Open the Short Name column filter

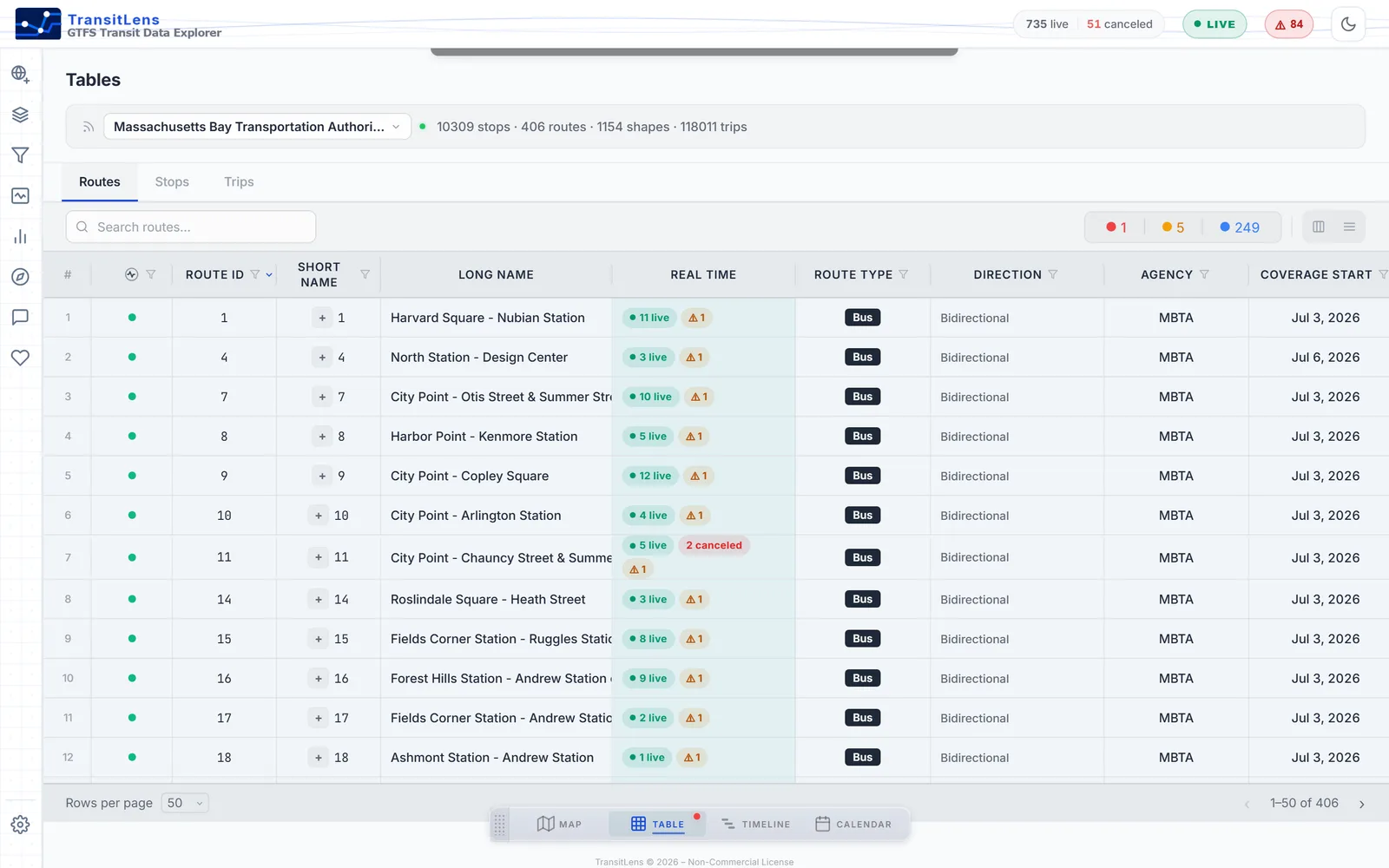click(365, 274)
